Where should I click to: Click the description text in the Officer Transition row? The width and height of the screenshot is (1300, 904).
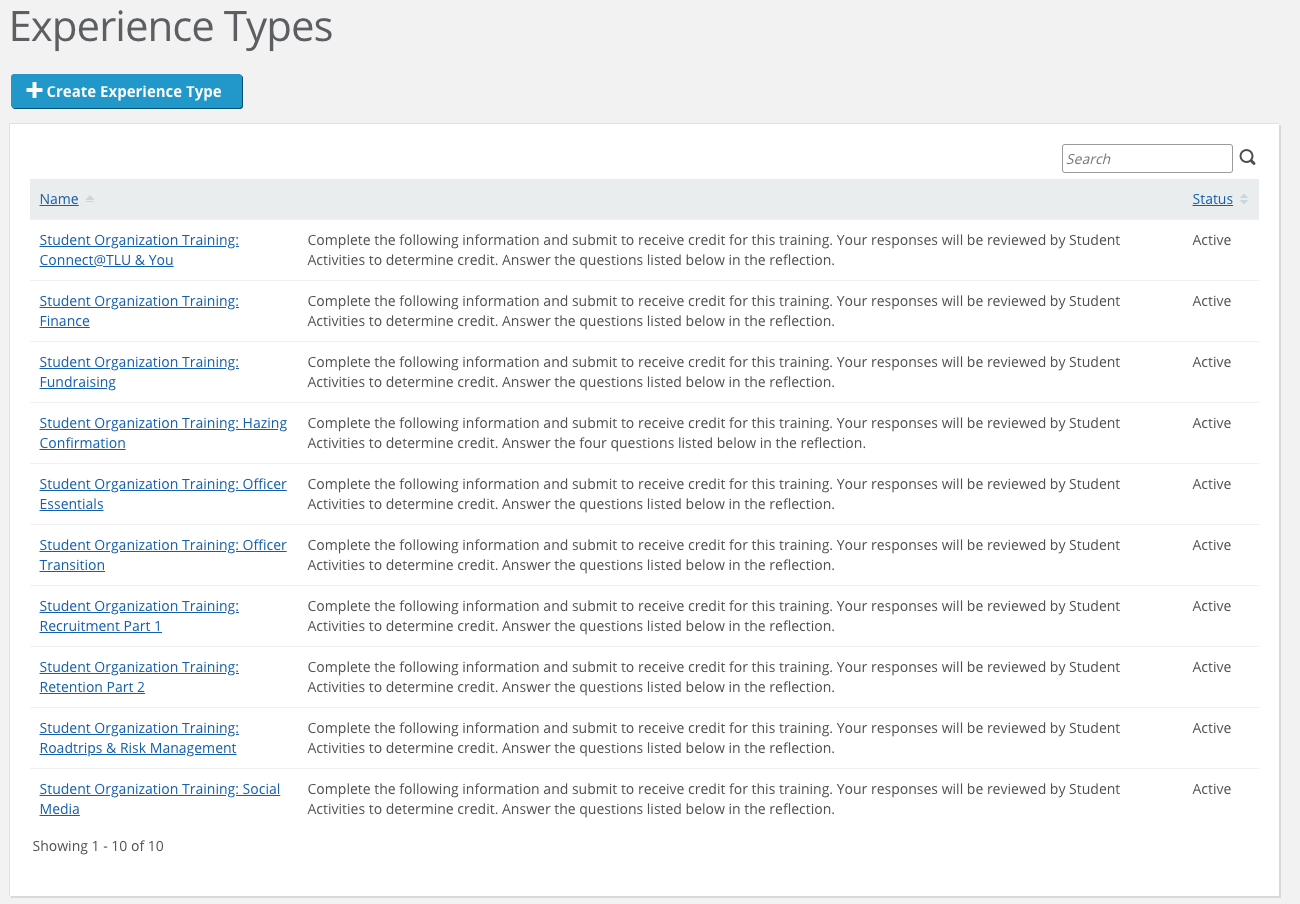click(x=714, y=555)
